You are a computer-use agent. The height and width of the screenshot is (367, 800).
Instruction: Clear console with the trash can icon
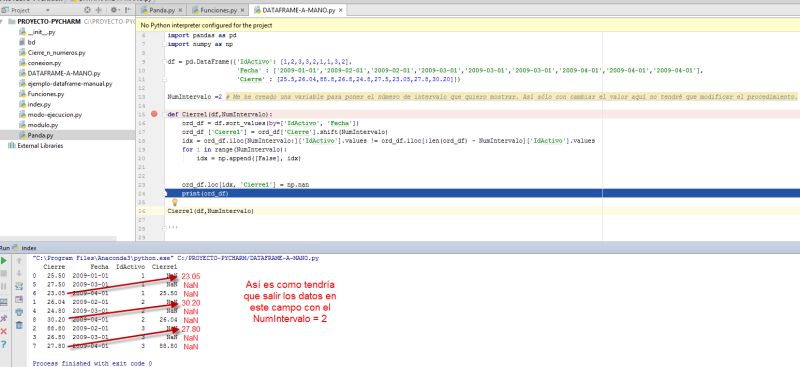pyautogui.click(x=19, y=325)
